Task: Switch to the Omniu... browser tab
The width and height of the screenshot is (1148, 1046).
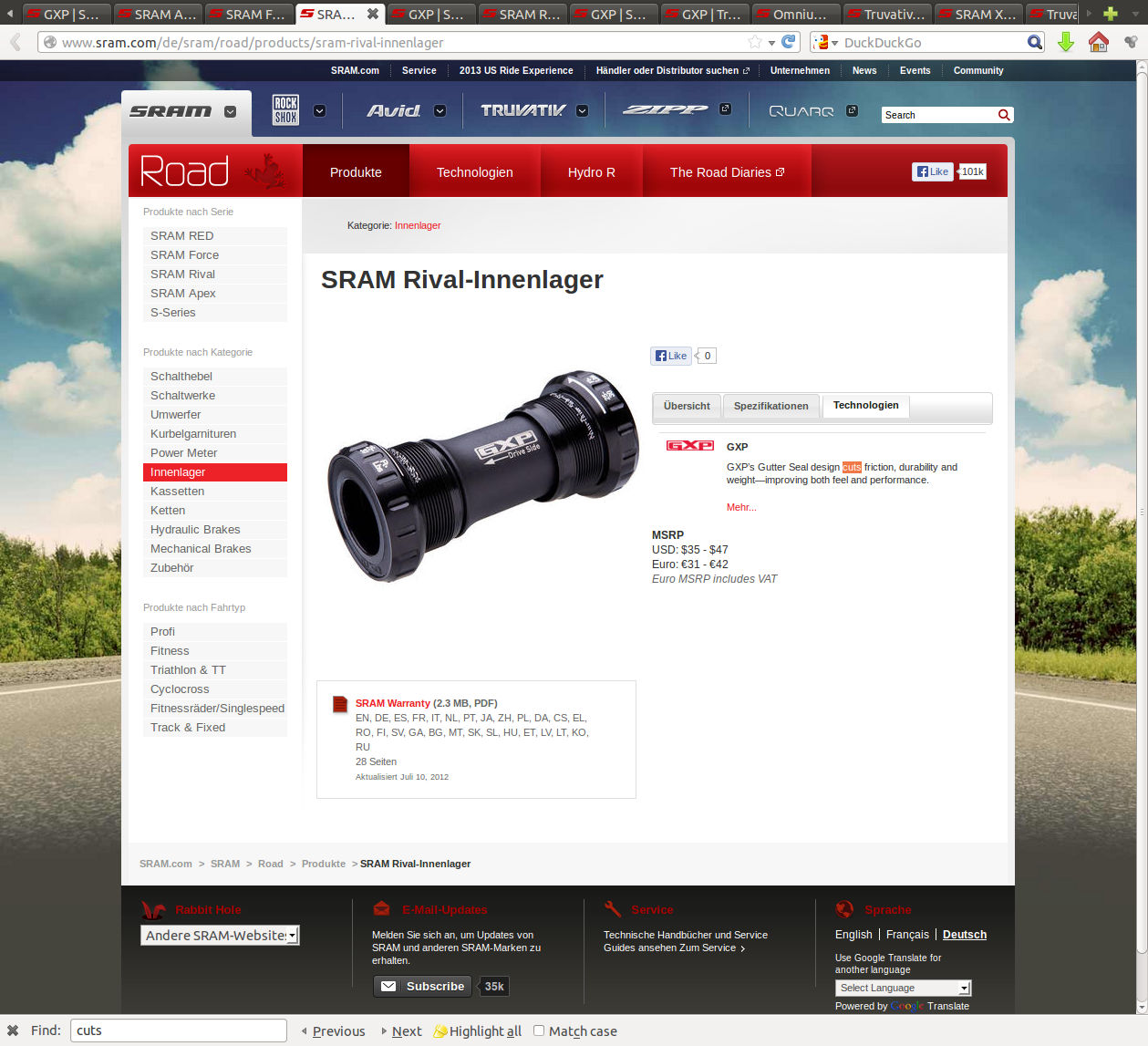Action: [x=795, y=14]
